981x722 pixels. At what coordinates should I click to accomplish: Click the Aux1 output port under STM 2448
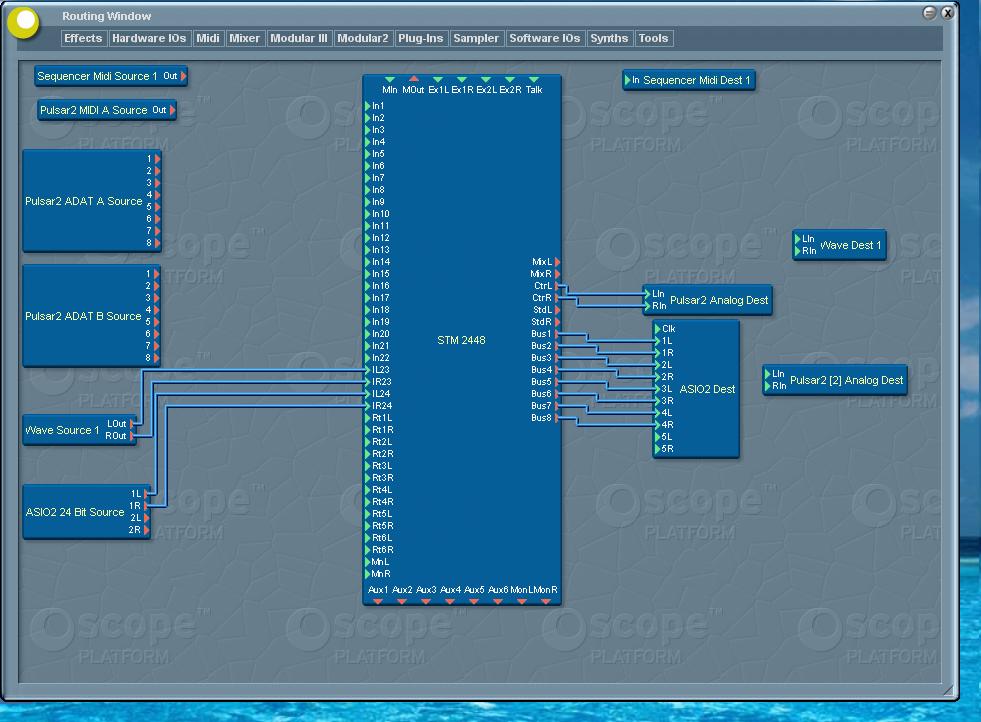pyautogui.click(x=378, y=601)
